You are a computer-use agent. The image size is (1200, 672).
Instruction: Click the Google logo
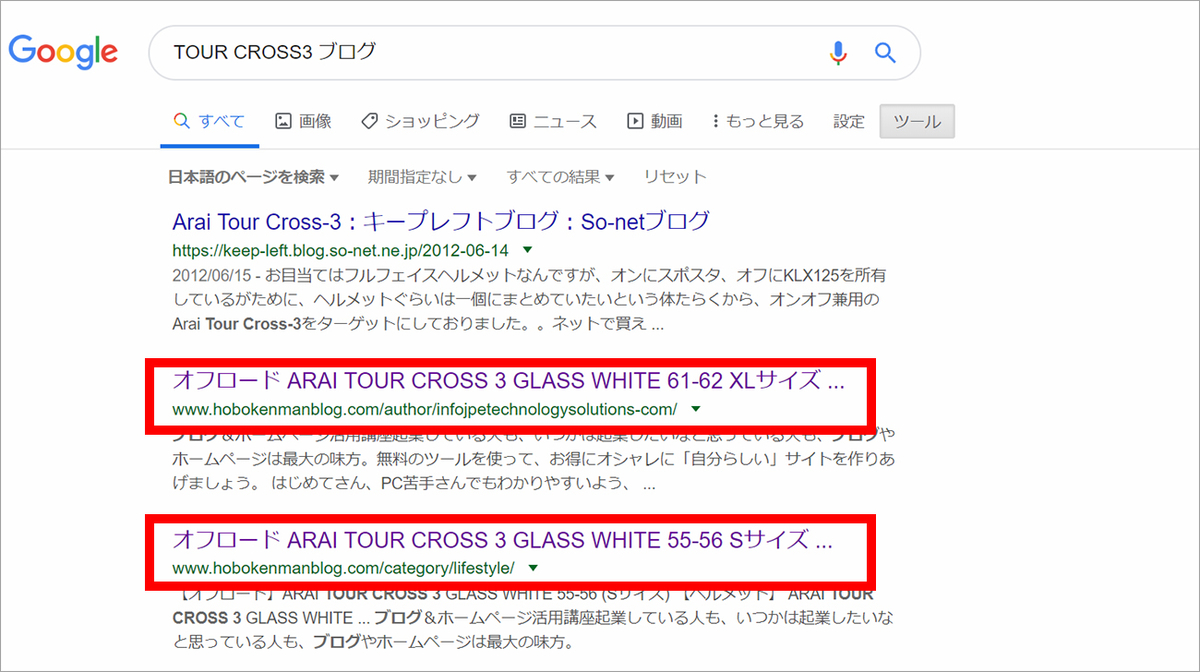coord(64,52)
